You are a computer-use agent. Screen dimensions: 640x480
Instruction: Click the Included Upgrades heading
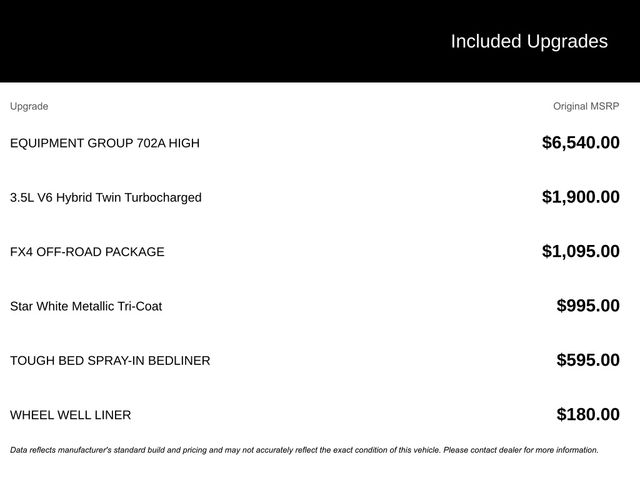528,41
